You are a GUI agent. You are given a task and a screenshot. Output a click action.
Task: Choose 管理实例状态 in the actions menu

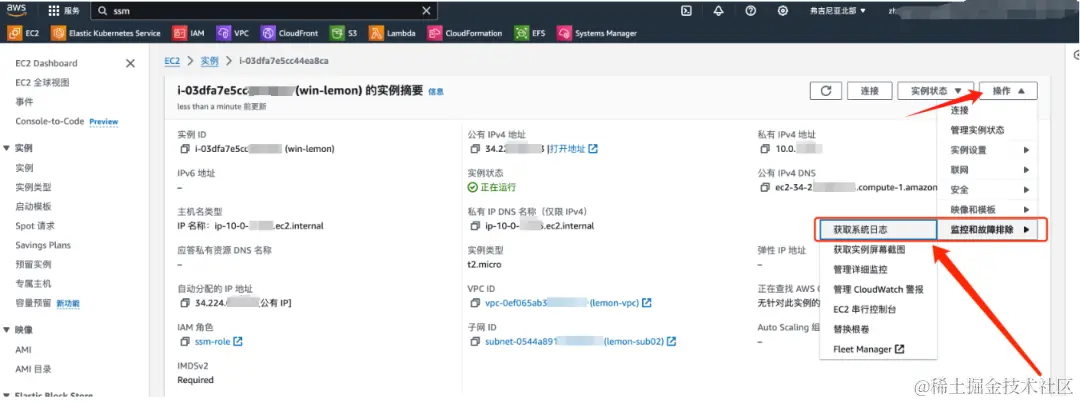(x=989, y=130)
